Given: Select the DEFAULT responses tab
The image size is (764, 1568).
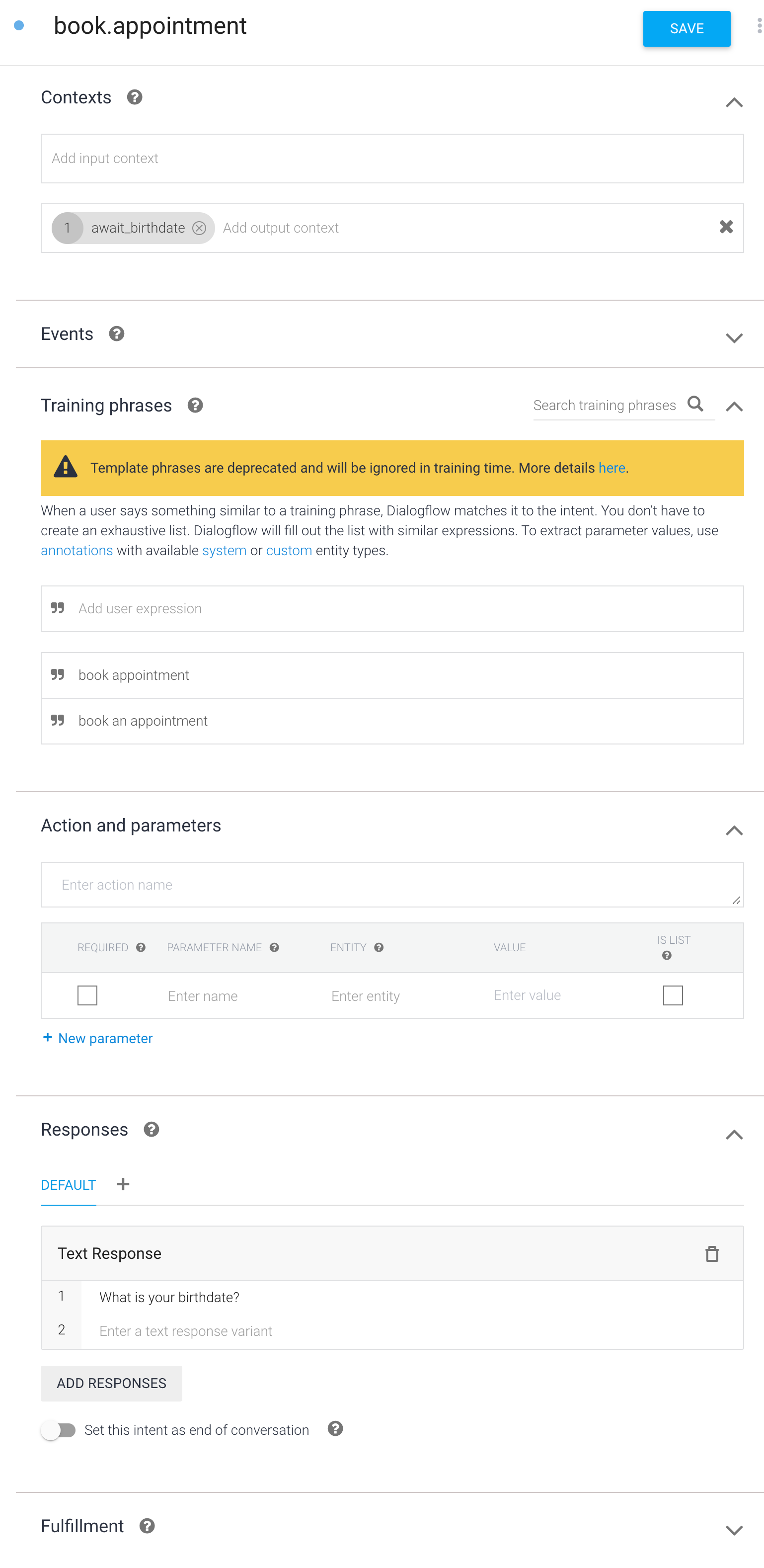Looking at the screenshot, I should [68, 1185].
